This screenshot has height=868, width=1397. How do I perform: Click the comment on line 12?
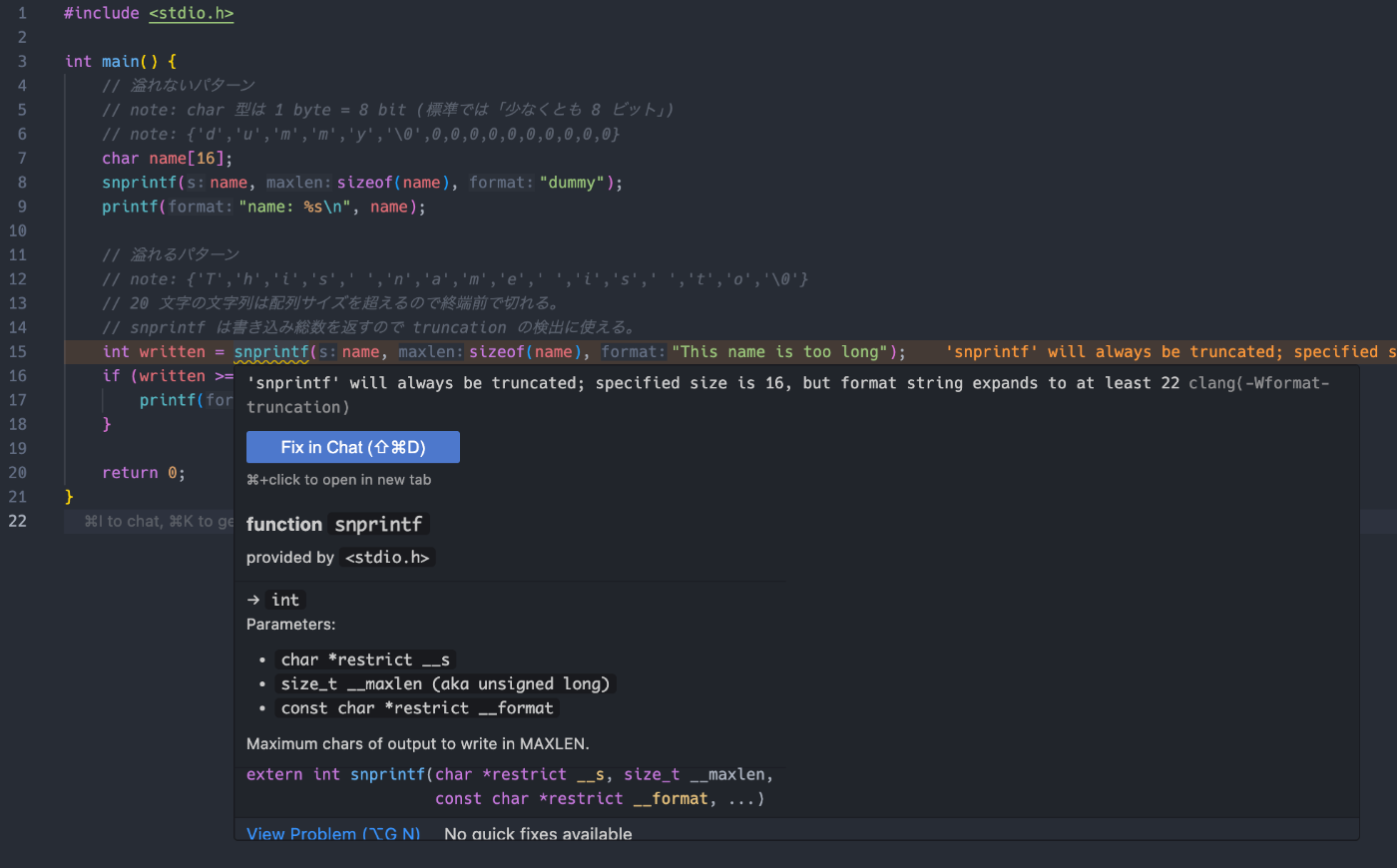(455, 279)
